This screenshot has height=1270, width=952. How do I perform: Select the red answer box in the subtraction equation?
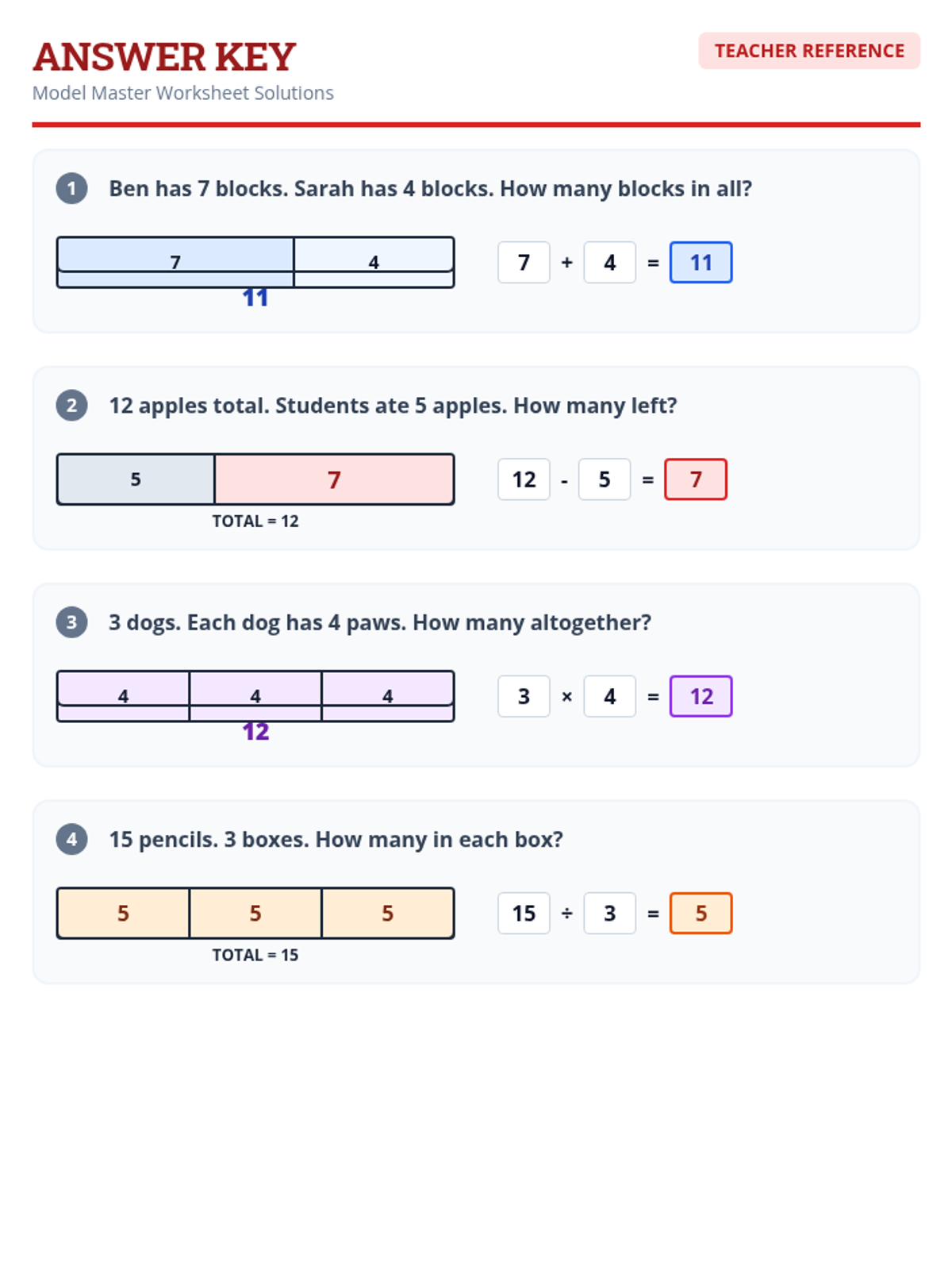click(x=695, y=479)
